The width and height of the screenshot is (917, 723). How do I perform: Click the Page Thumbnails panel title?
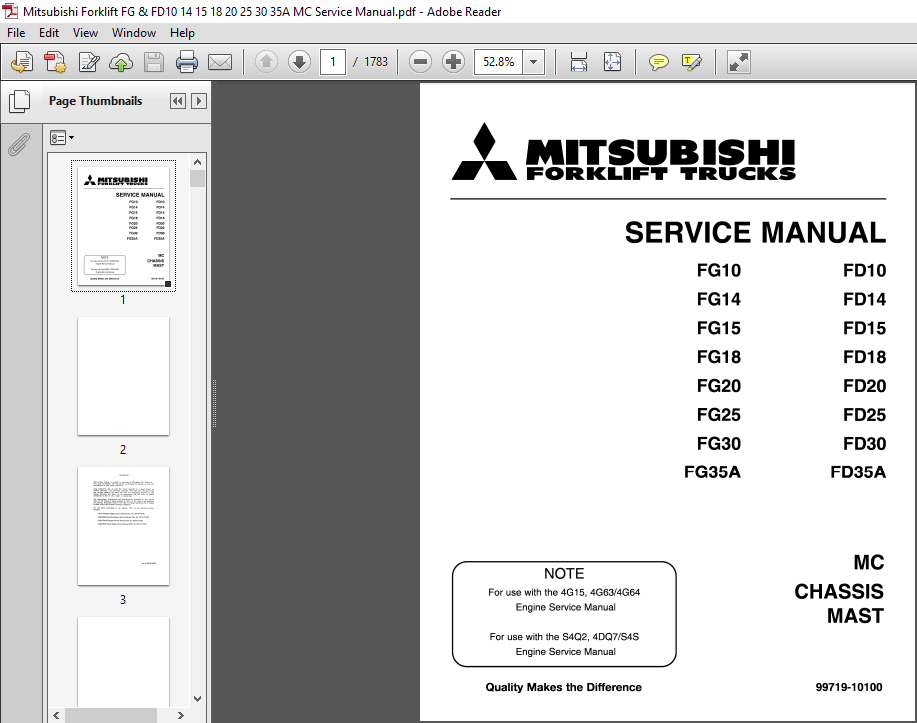(x=95, y=101)
